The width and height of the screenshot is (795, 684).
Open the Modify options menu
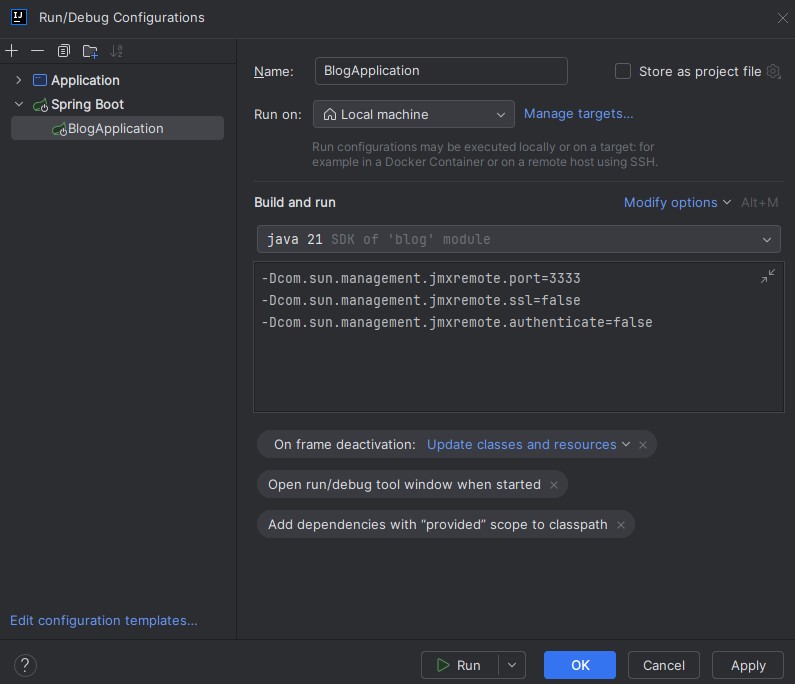[677, 202]
